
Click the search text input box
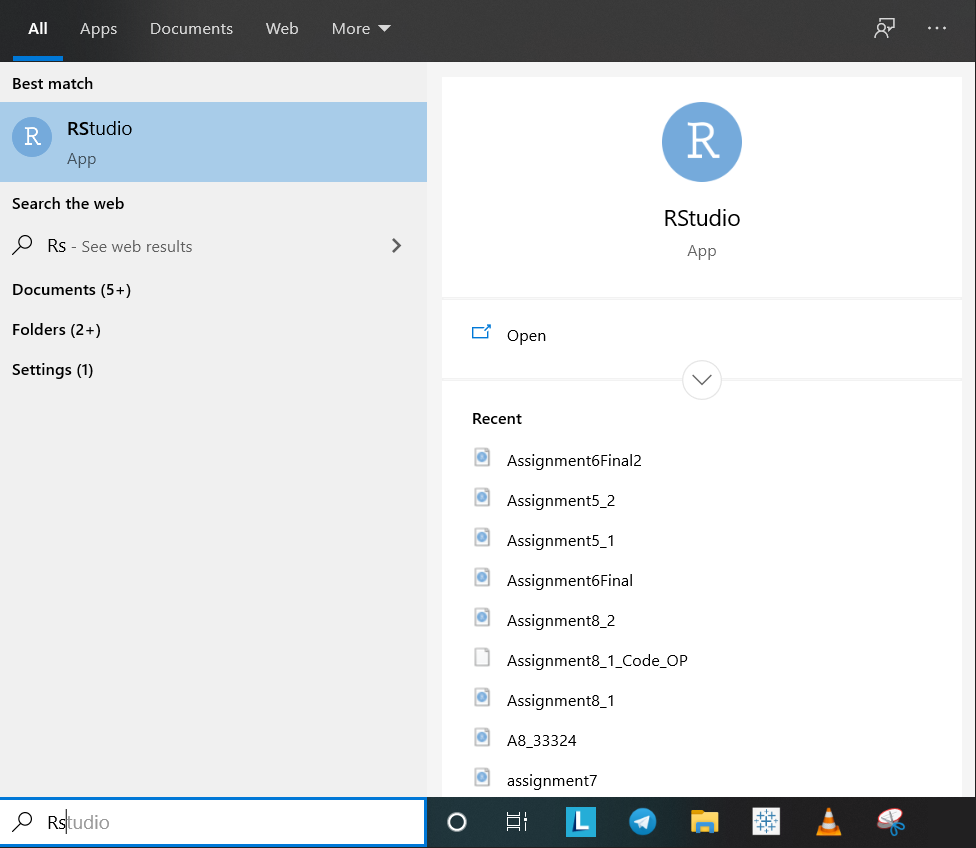[x=230, y=823]
